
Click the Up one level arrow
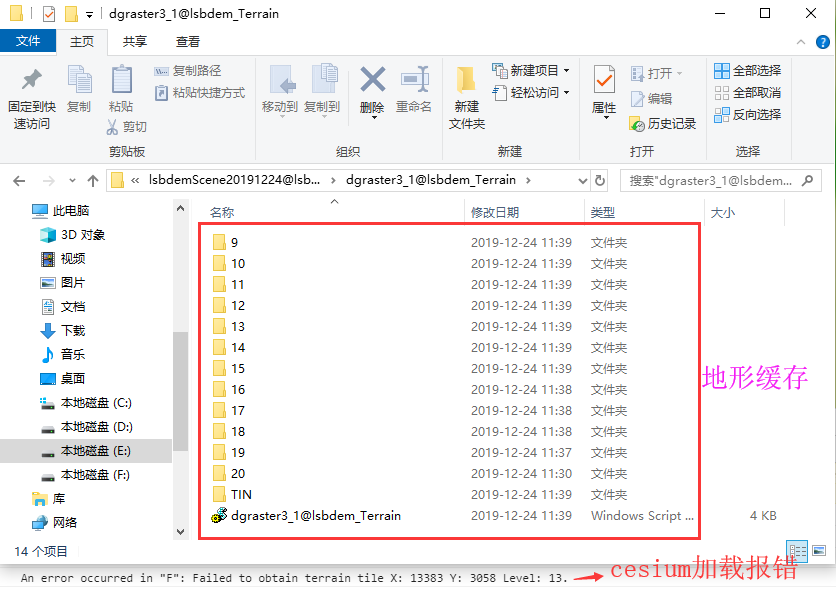coord(93,181)
